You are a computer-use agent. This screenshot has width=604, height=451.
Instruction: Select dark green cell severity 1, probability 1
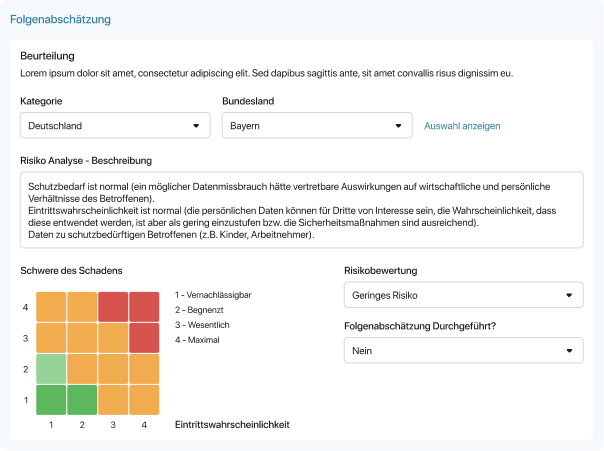click(x=51, y=399)
